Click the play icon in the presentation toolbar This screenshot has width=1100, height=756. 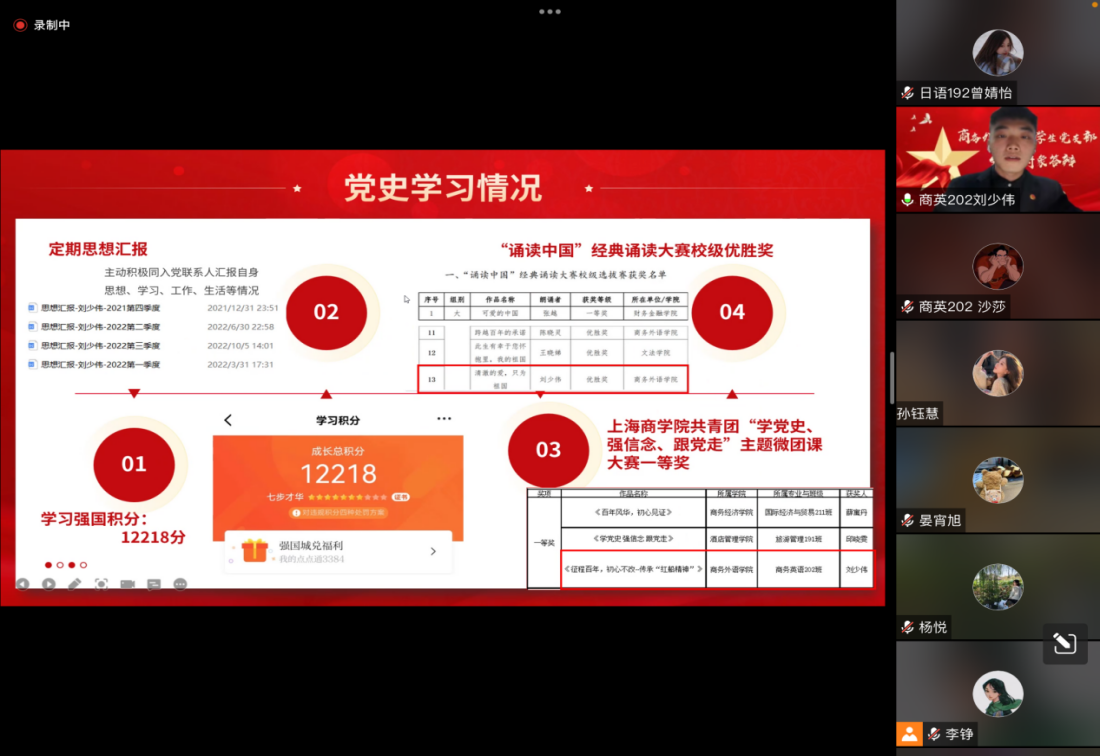(x=49, y=585)
